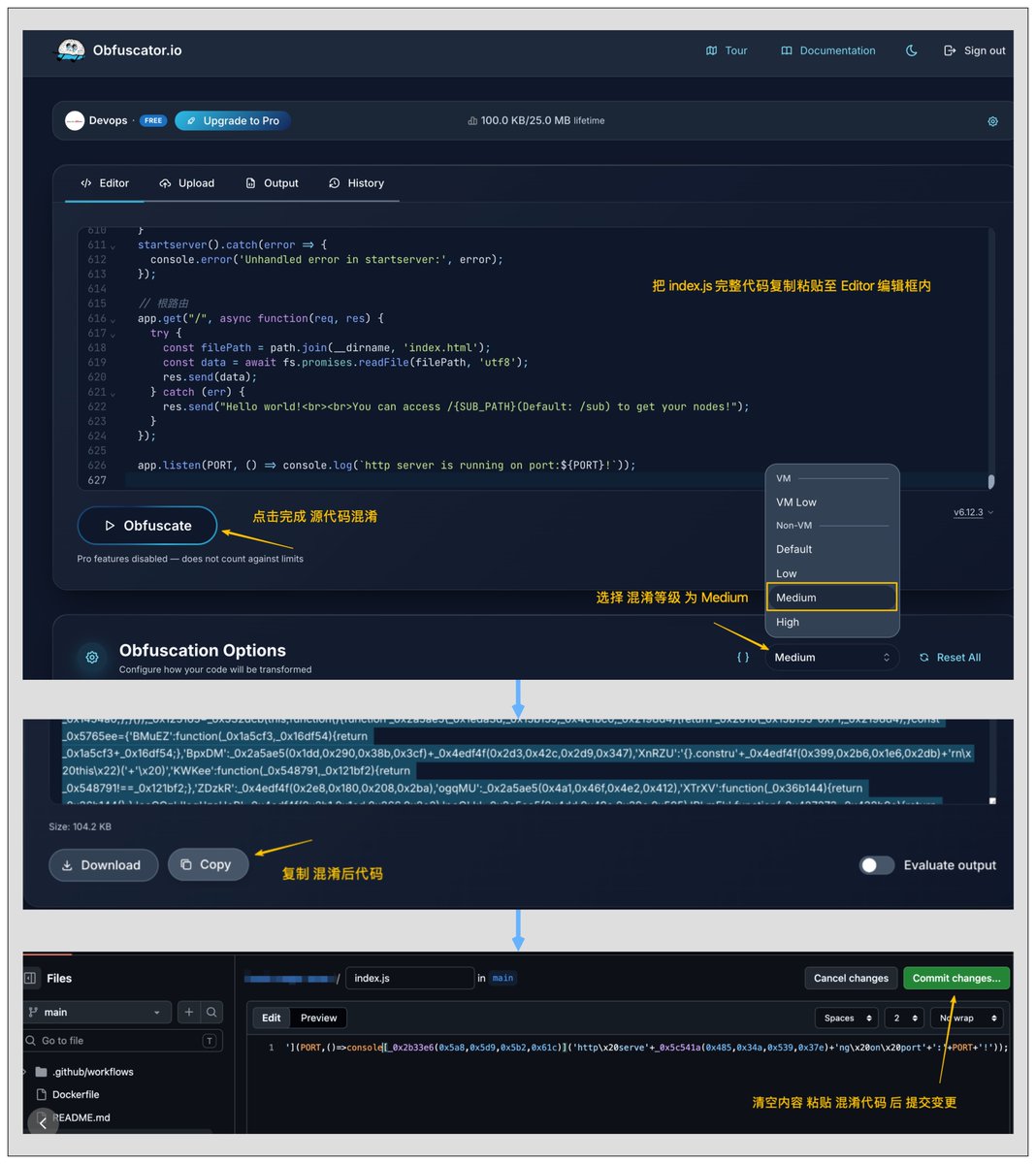Open the Medium preset dropdown
Viewport: 1036px width, 1164px height.
tap(832, 658)
